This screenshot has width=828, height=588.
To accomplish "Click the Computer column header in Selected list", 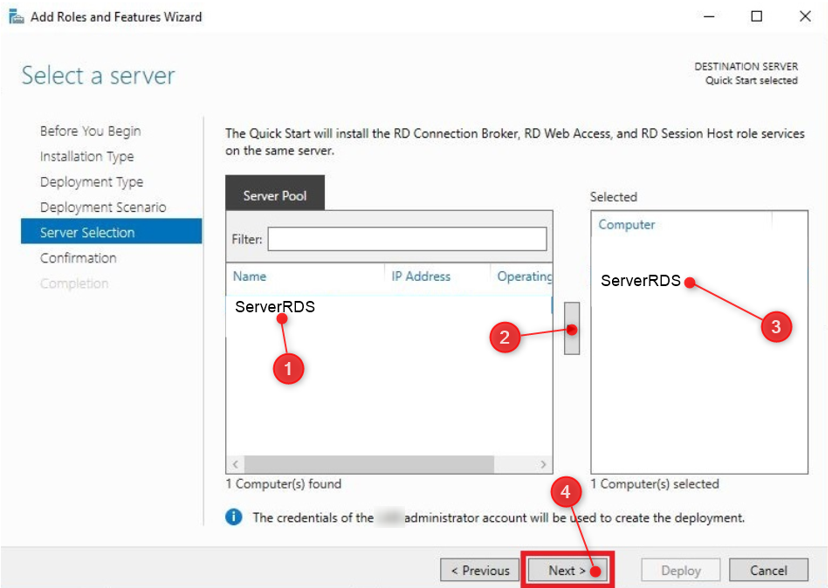I will (x=627, y=225).
